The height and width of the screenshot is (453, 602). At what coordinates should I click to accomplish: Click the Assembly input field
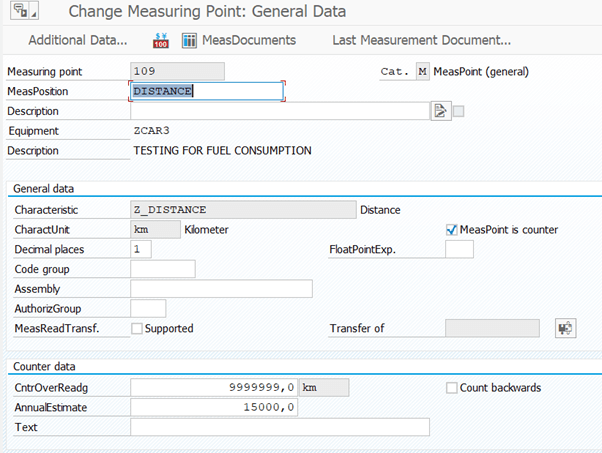point(222,289)
